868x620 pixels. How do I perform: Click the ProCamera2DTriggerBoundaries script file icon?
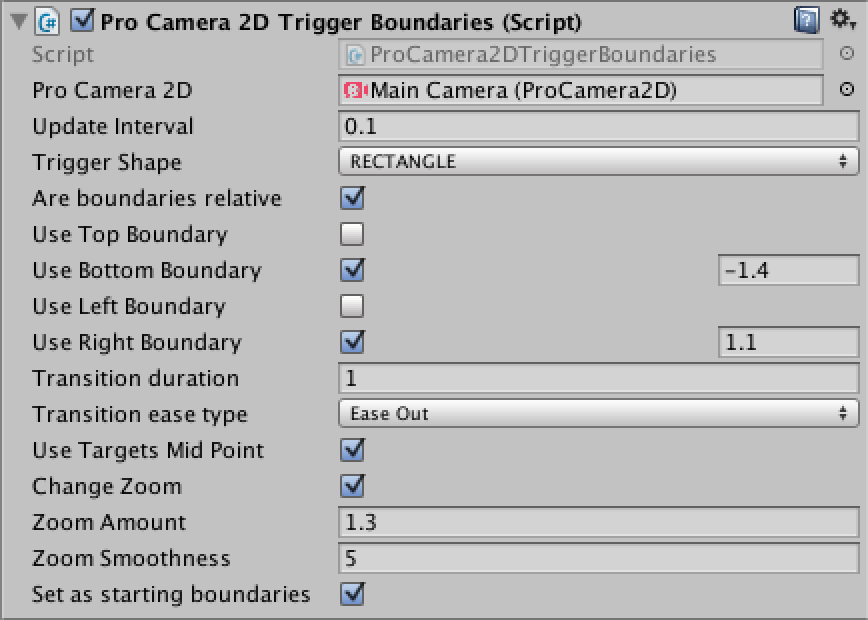[x=355, y=54]
